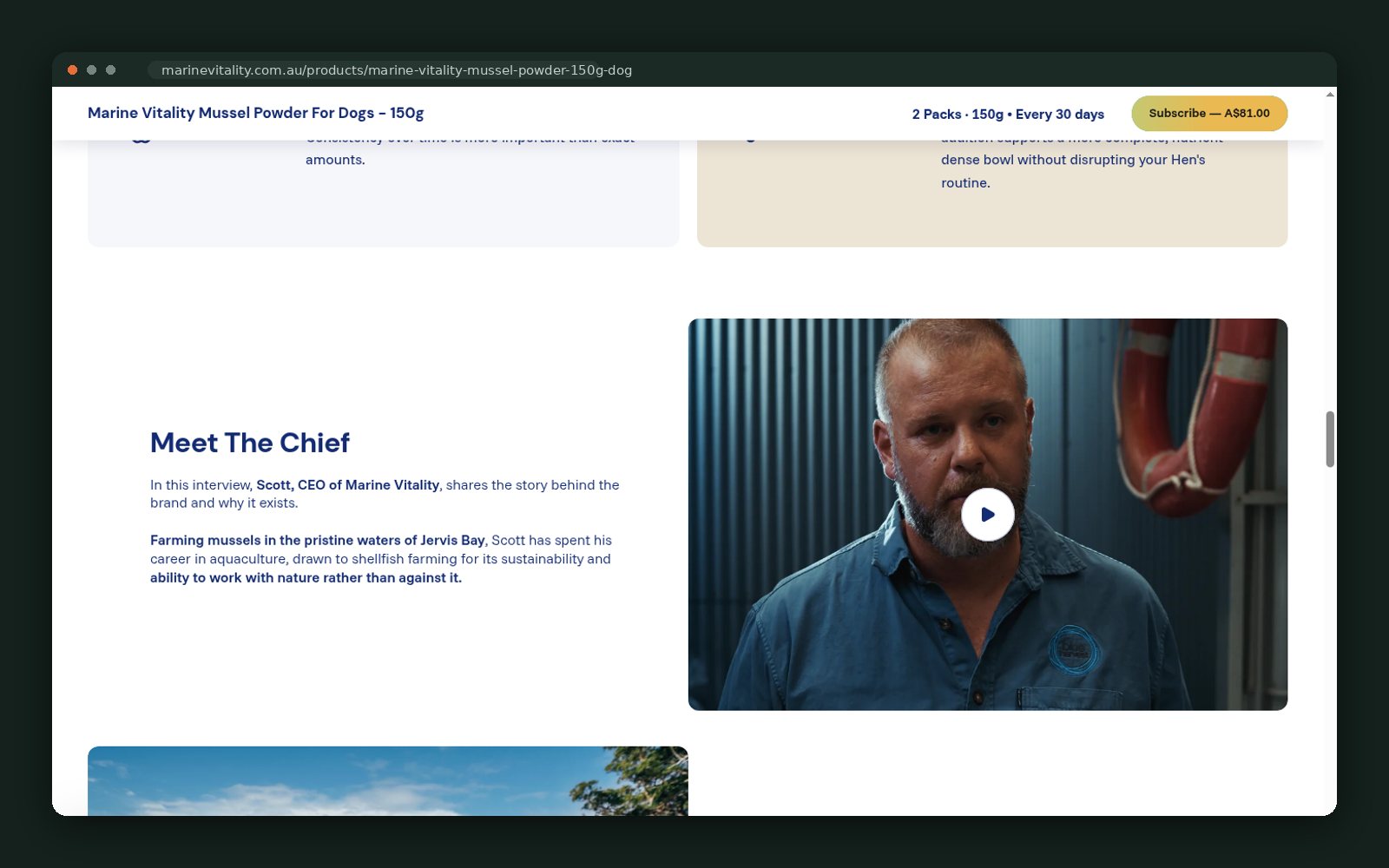
Task: Click the red window close dot
Action: coord(73,70)
